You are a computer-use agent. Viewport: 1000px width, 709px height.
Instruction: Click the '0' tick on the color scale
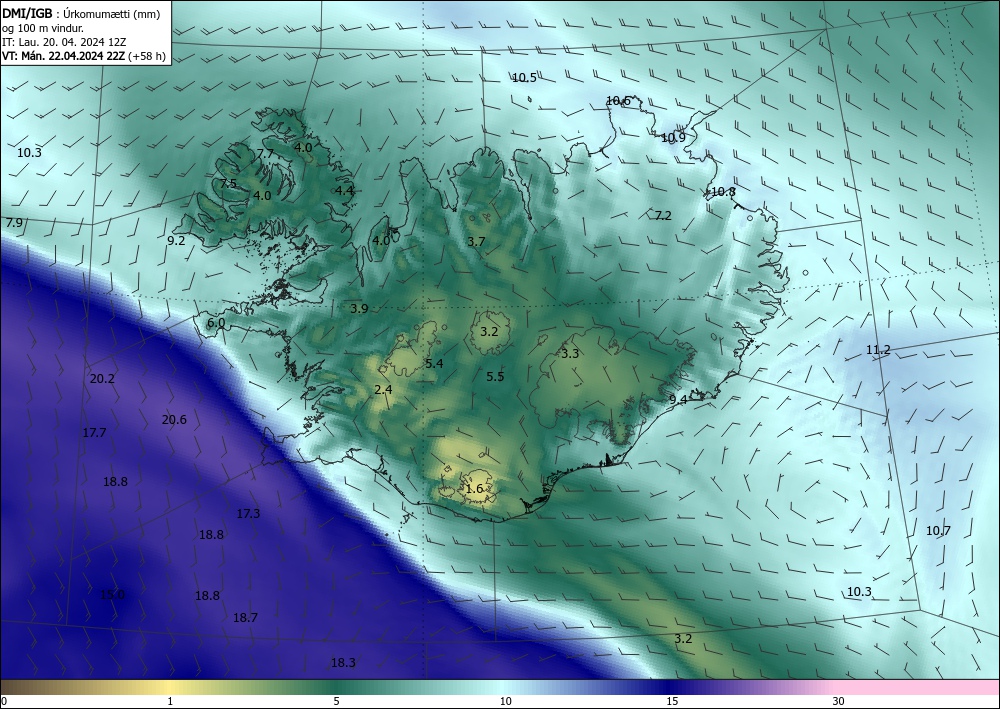4,702
